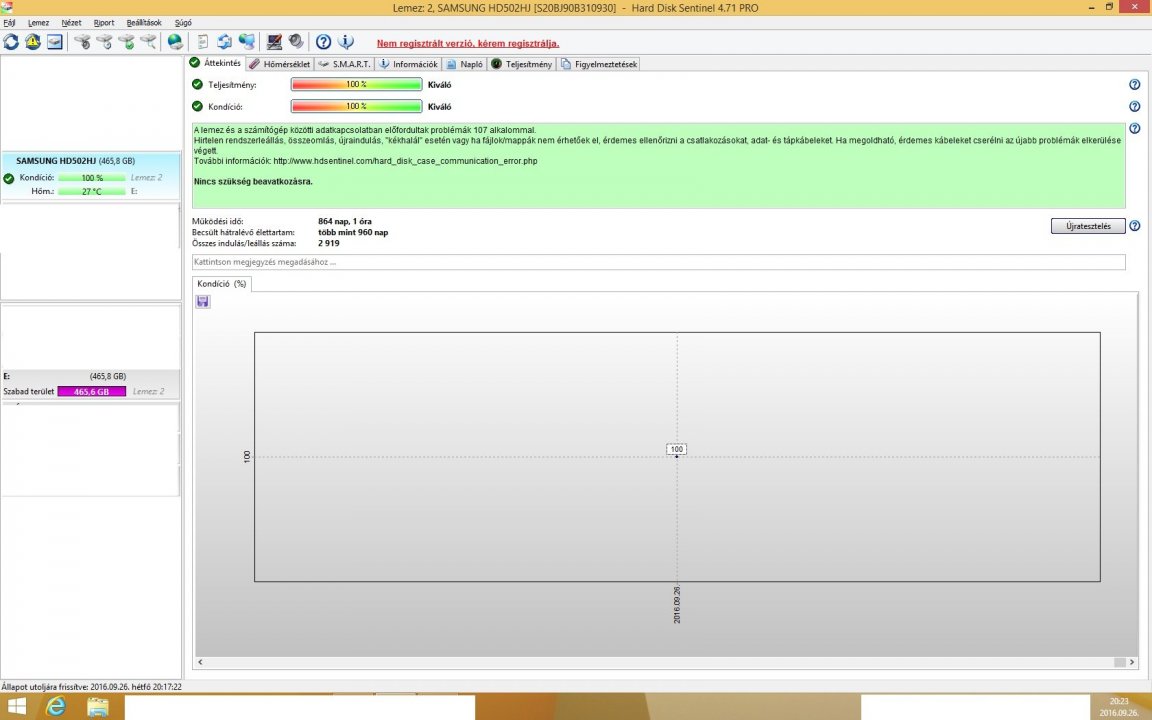
Task: Open File Explorer from the taskbar
Action: [x=98, y=707]
